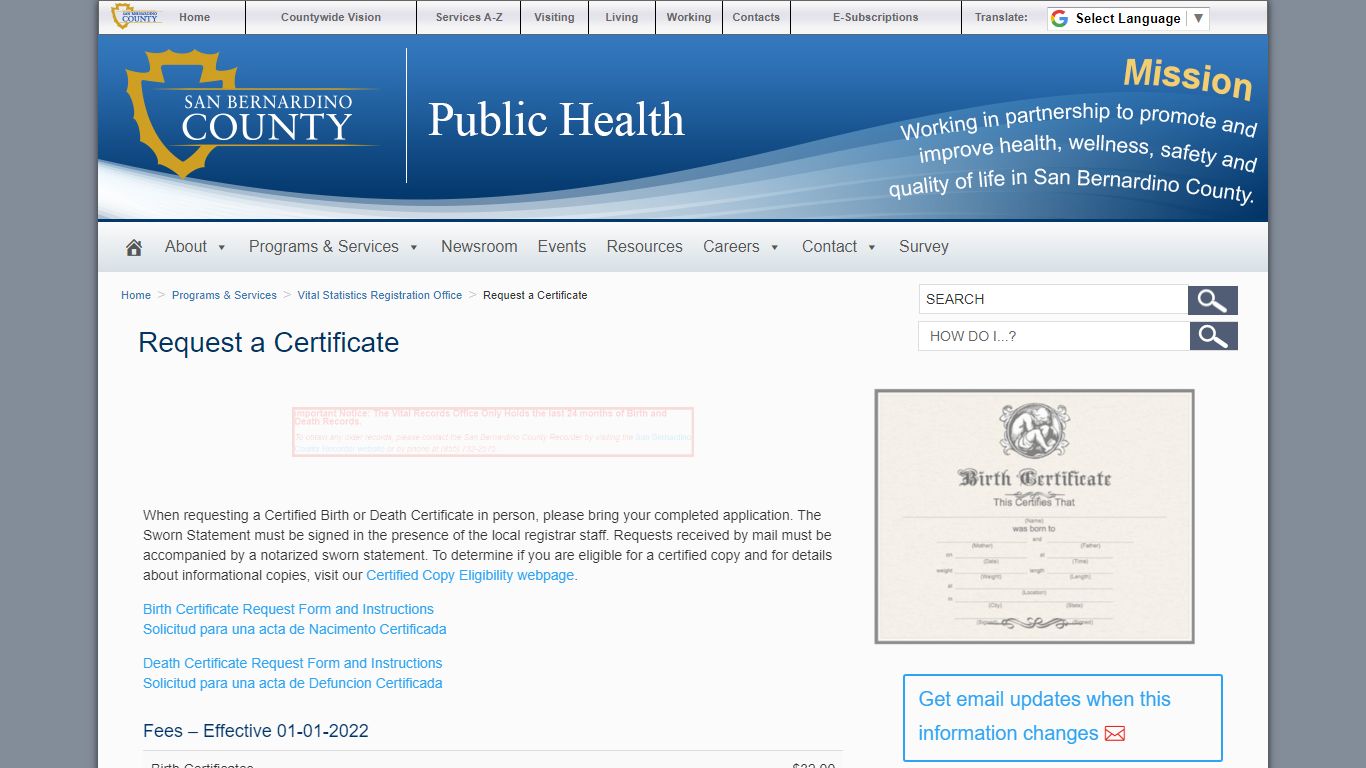Open the Resources menu item
Screen dimensions: 1366x768
coord(644,247)
